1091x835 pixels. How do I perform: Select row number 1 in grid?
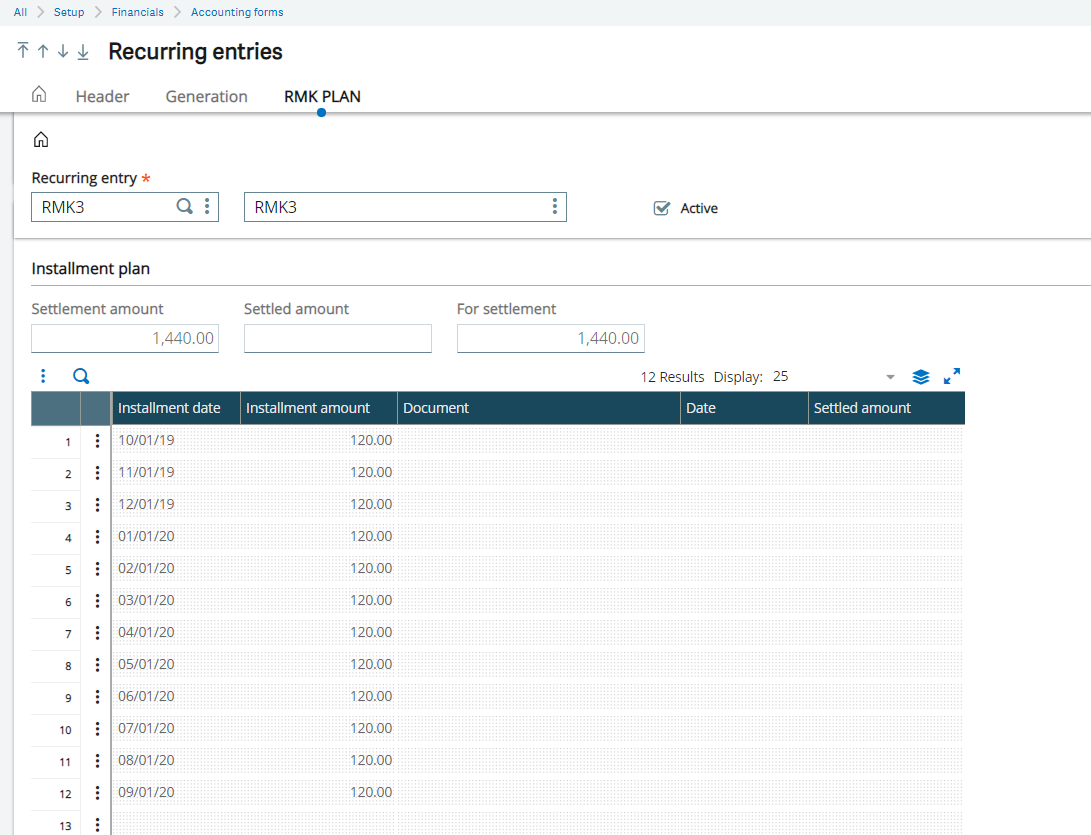68,442
